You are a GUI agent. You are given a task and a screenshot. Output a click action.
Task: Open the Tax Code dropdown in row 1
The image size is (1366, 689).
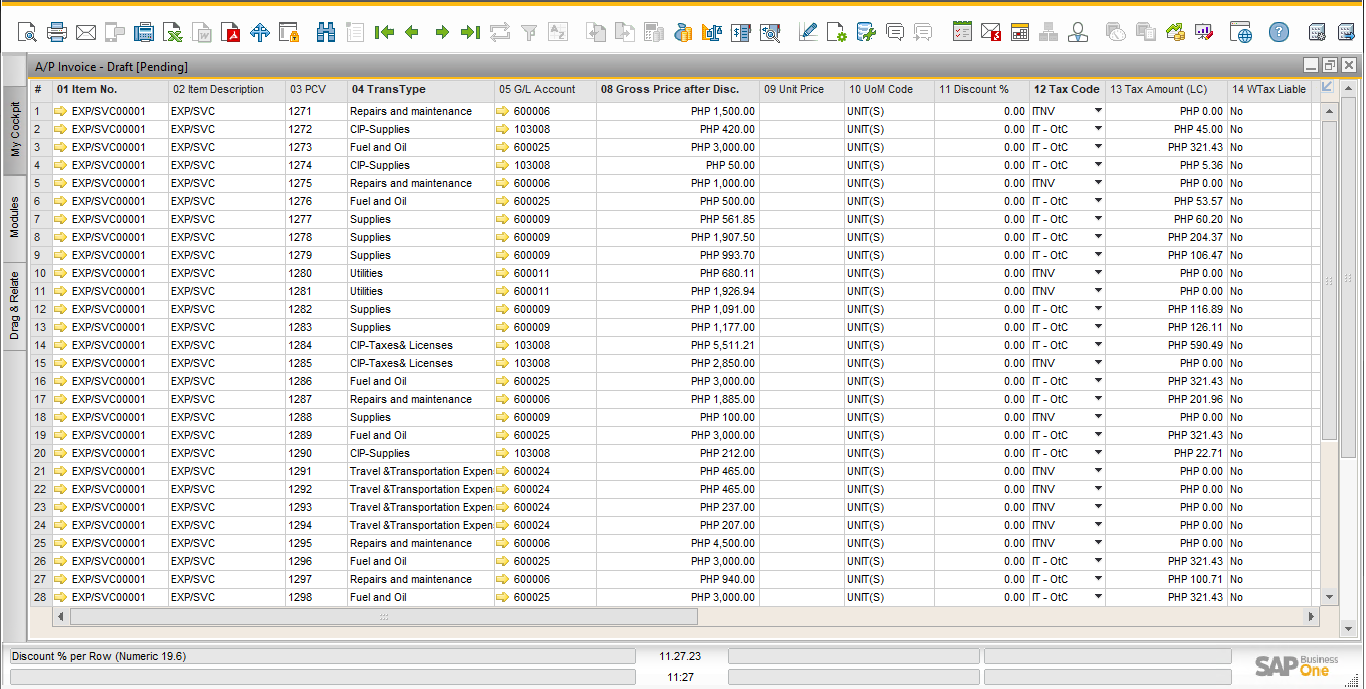point(1098,111)
